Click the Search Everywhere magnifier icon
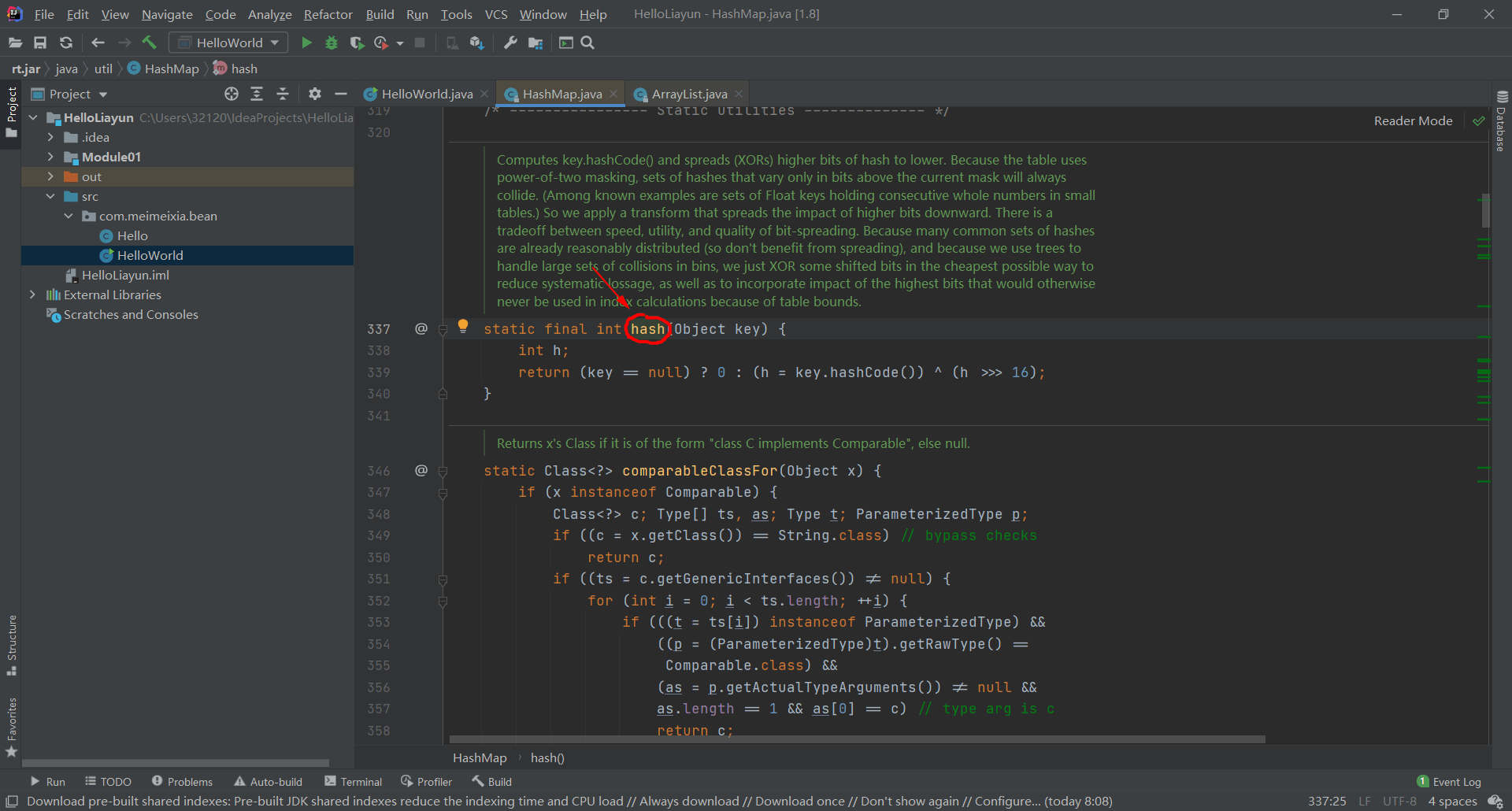Image resolution: width=1512 pixels, height=811 pixels. 587,43
